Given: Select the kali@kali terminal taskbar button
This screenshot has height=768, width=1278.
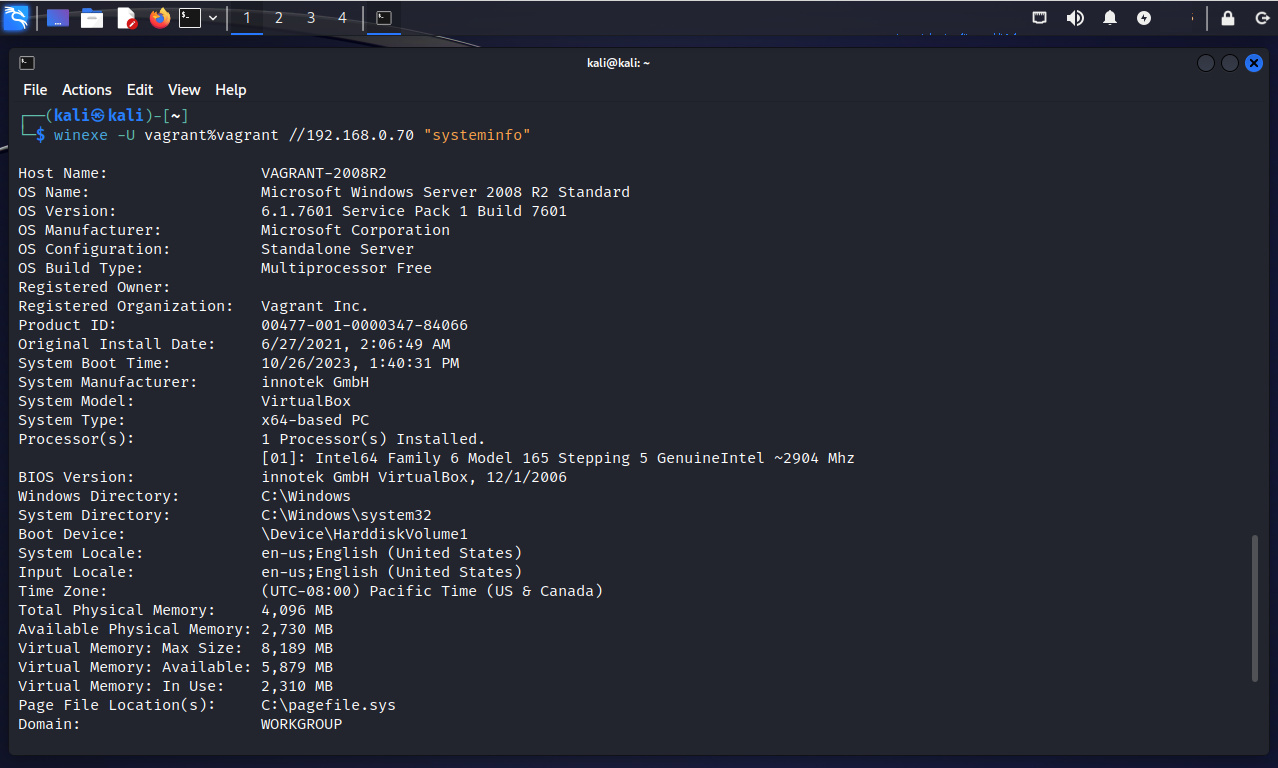Looking at the screenshot, I should (383, 18).
